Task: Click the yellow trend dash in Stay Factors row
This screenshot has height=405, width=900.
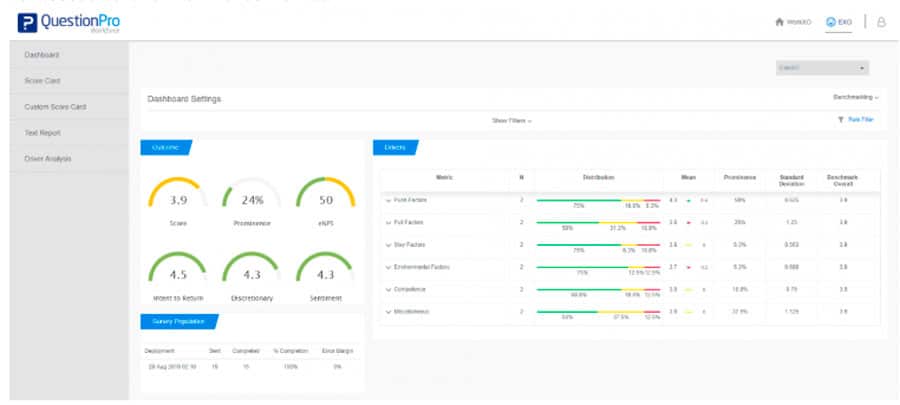Action: click(689, 245)
